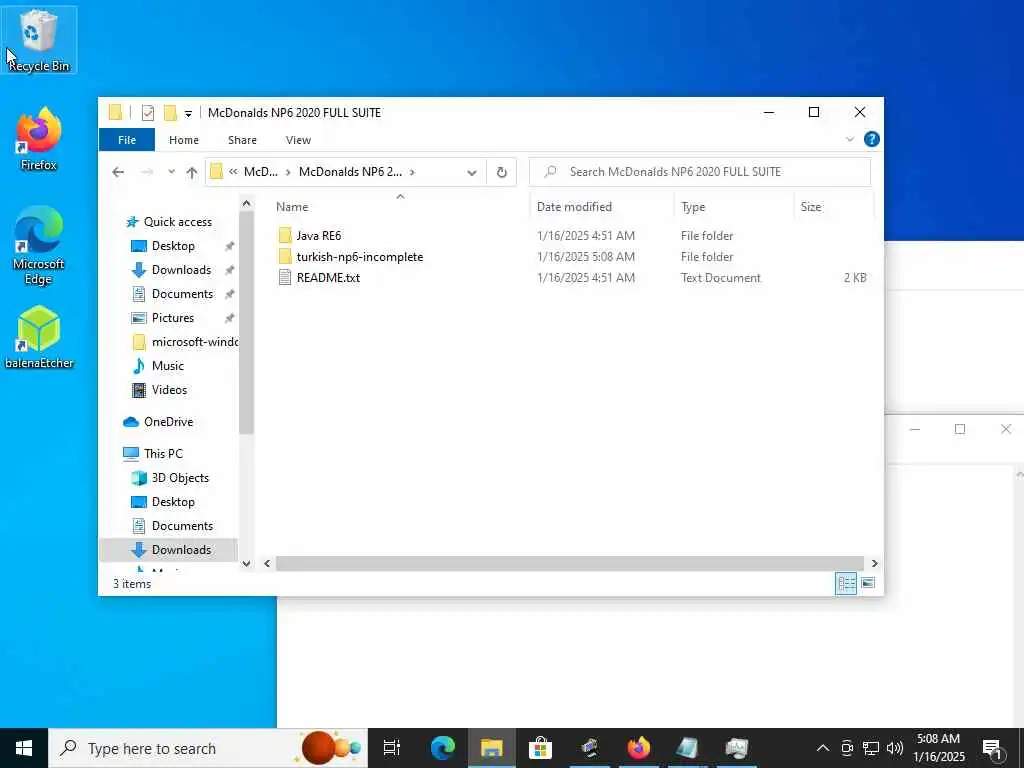1024x768 pixels.
Task: Open pinned Documents under Quick access
Action: (x=182, y=295)
